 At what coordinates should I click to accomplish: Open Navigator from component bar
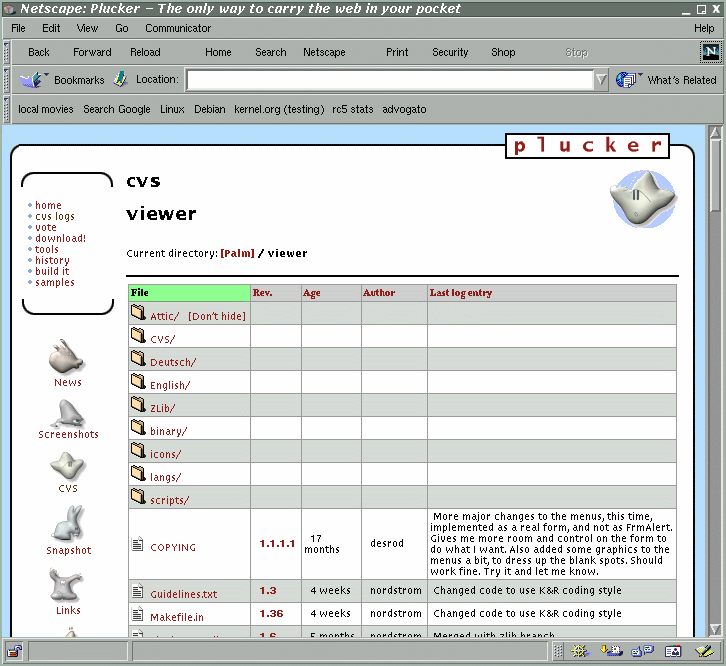coord(579,651)
